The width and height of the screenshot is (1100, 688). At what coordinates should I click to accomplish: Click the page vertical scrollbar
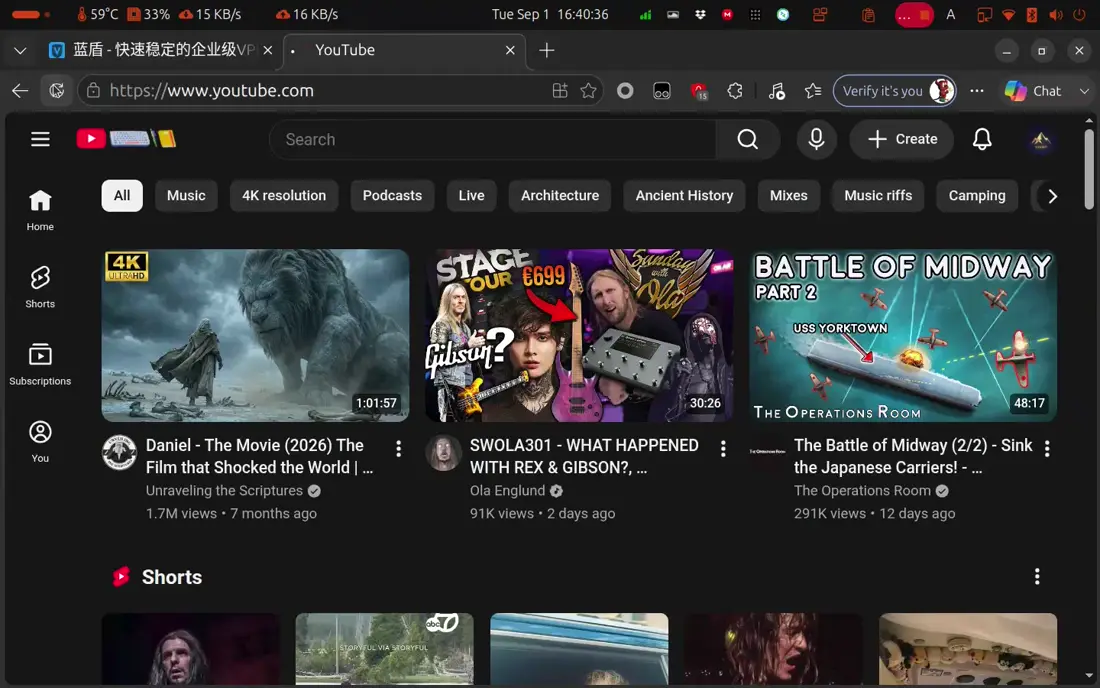point(1089,168)
